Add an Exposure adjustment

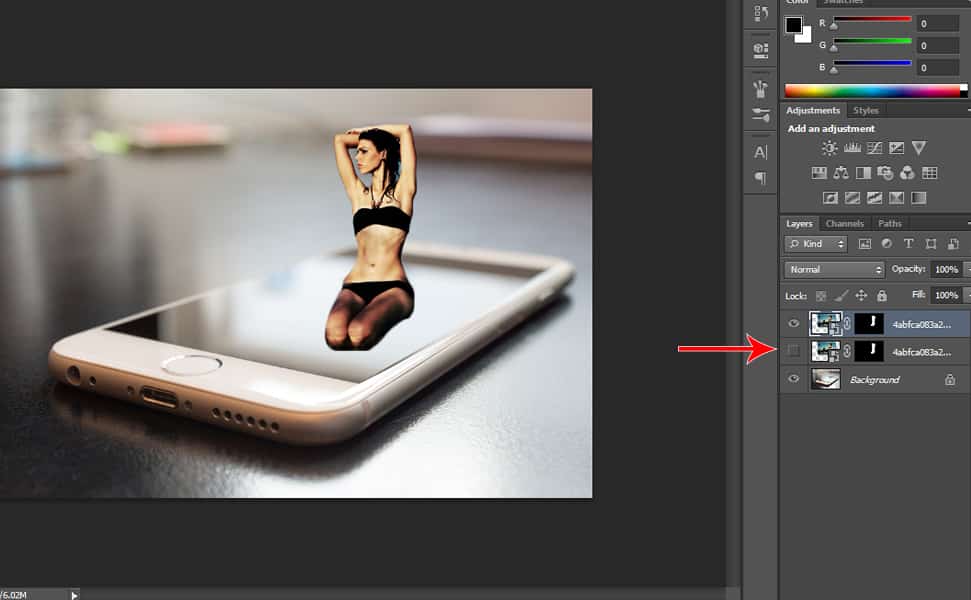coord(896,148)
